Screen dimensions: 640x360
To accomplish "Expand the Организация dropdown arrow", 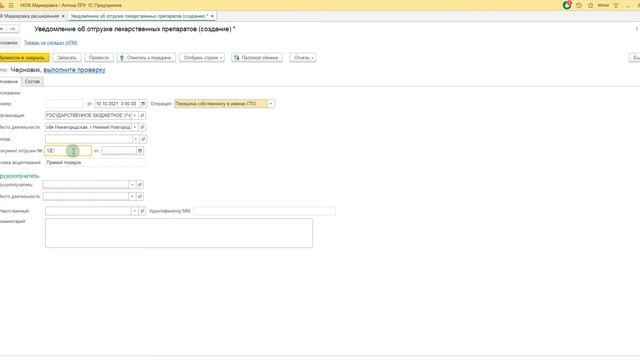I will [x=135, y=116].
